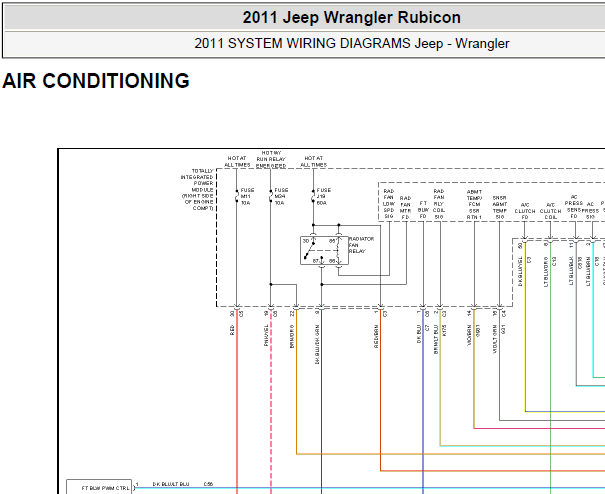This screenshot has height=494, width=605.
Task: Click the 'RED/BRN' wire color label
Action: (x=376, y=336)
